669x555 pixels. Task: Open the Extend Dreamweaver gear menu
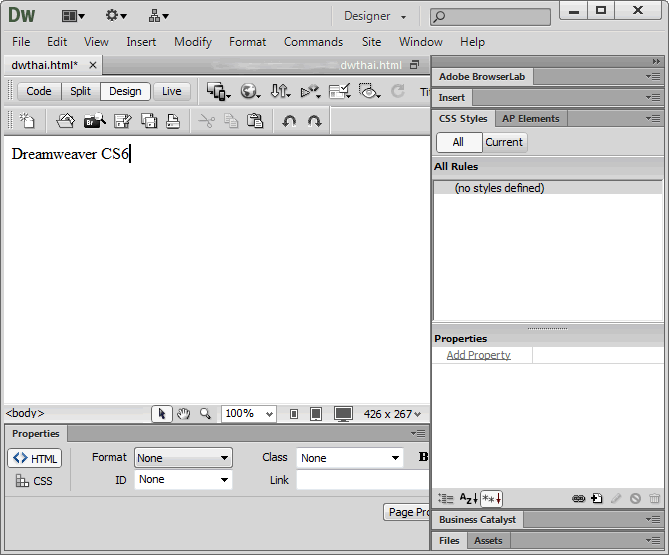(116, 16)
